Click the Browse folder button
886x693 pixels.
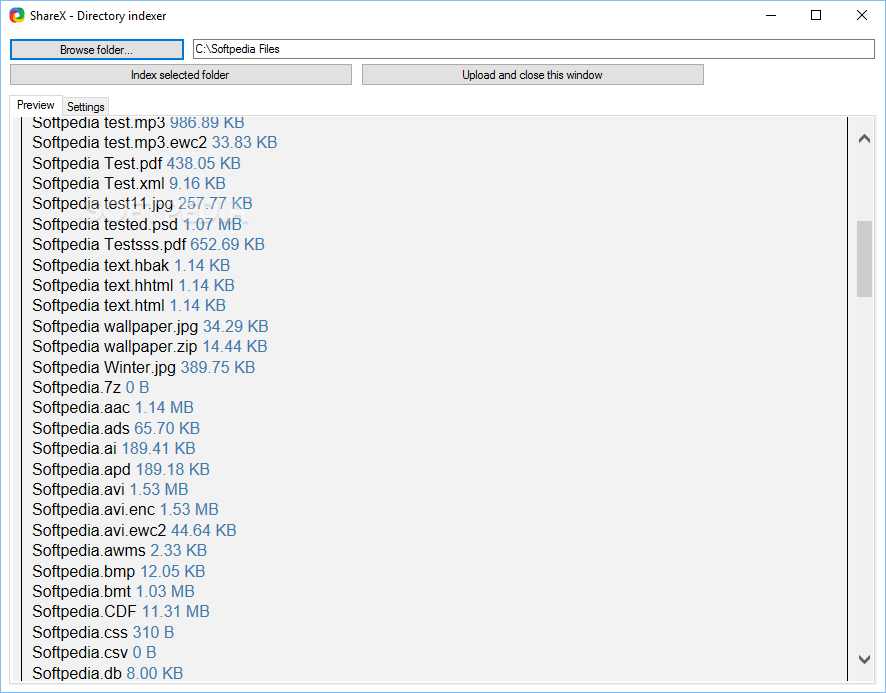point(97,50)
